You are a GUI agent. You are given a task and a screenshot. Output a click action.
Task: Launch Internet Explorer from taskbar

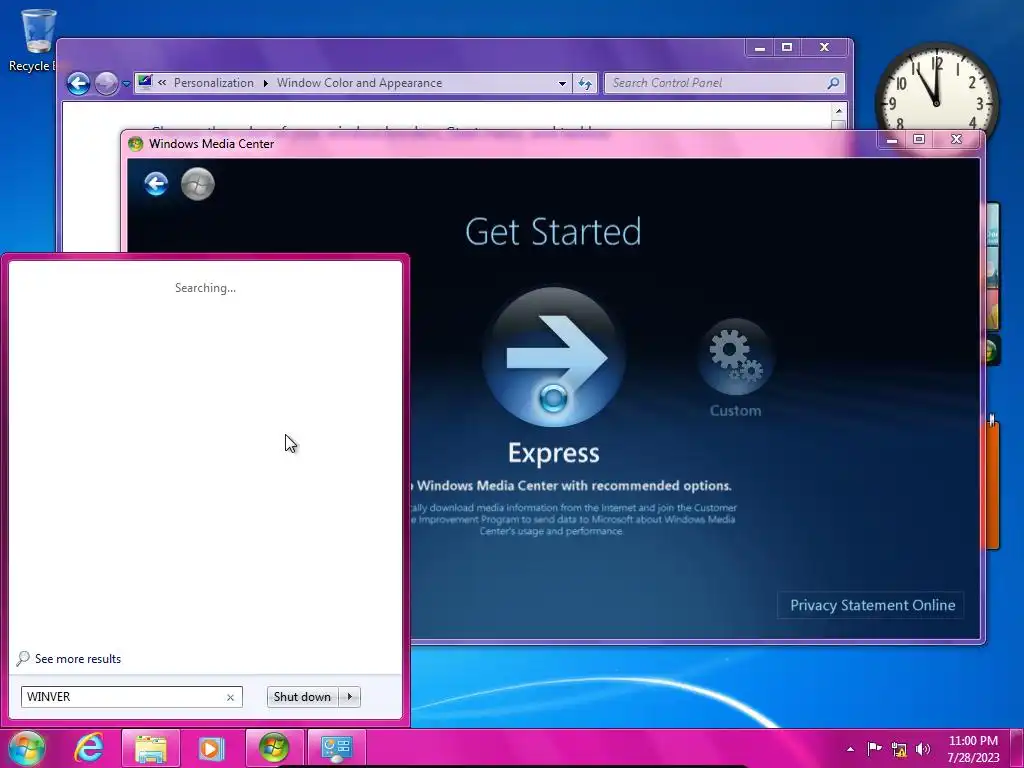89,748
